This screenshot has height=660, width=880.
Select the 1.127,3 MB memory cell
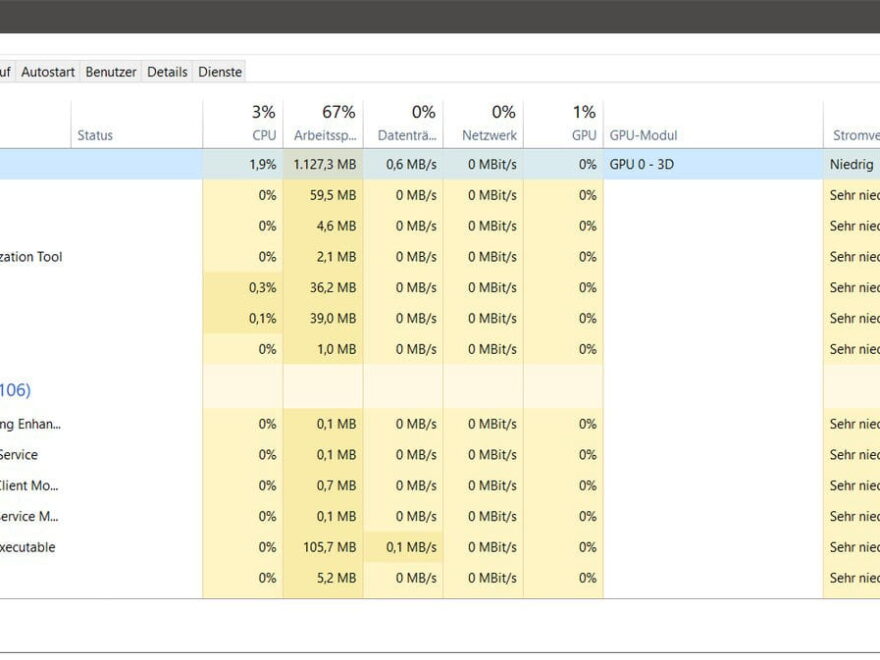[323, 164]
